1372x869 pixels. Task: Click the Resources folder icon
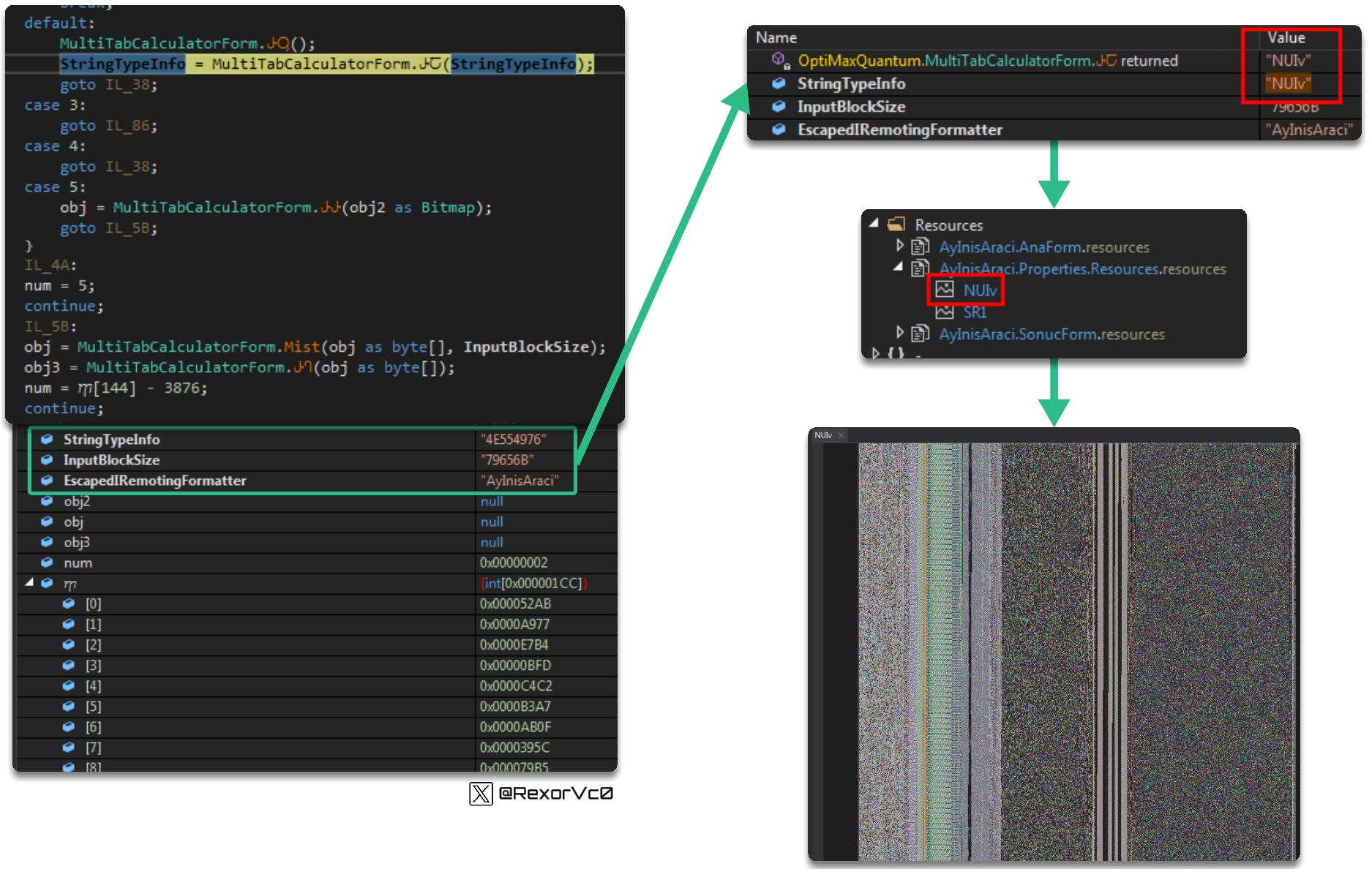(896, 224)
